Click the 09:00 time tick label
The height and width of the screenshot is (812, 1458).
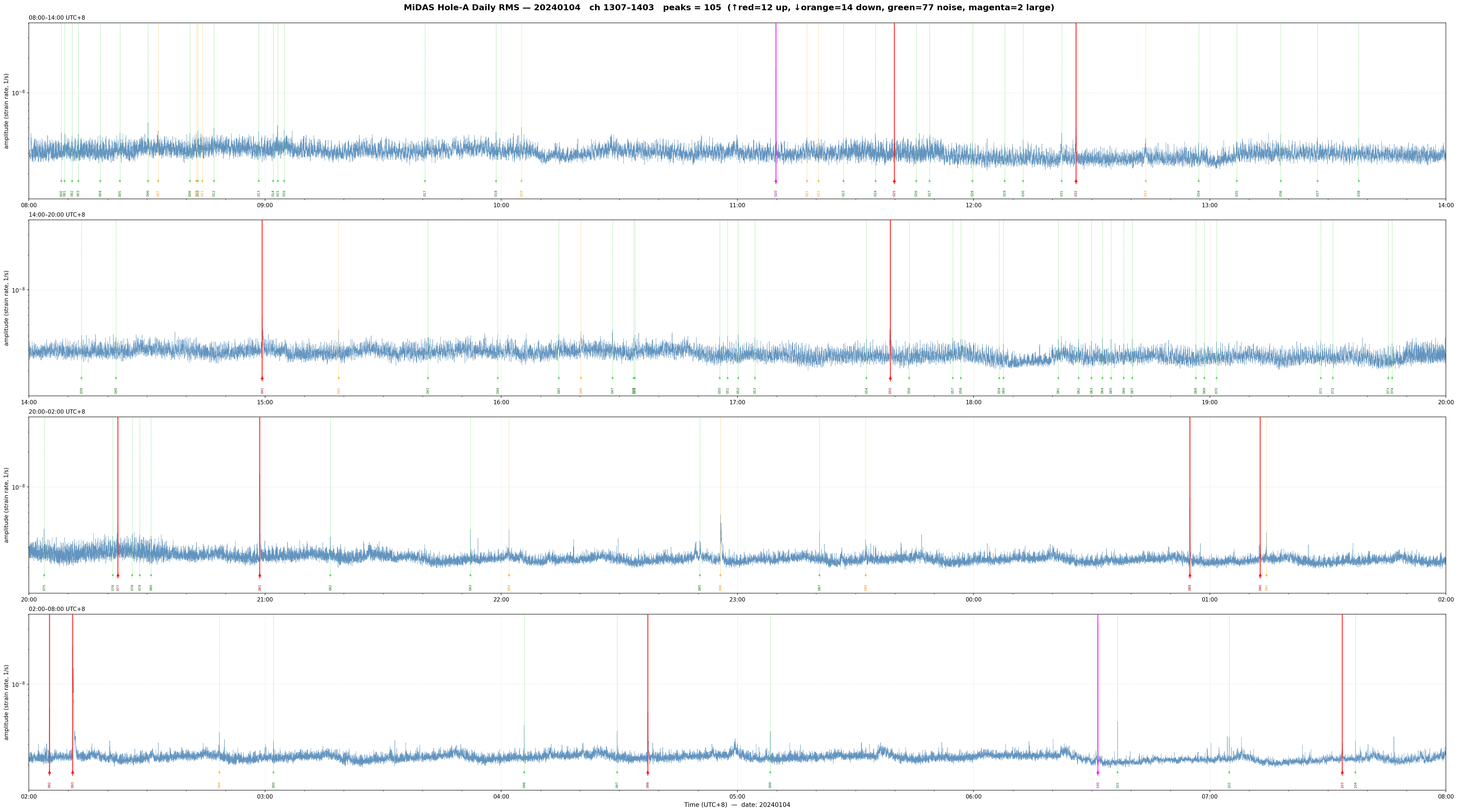coord(265,205)
